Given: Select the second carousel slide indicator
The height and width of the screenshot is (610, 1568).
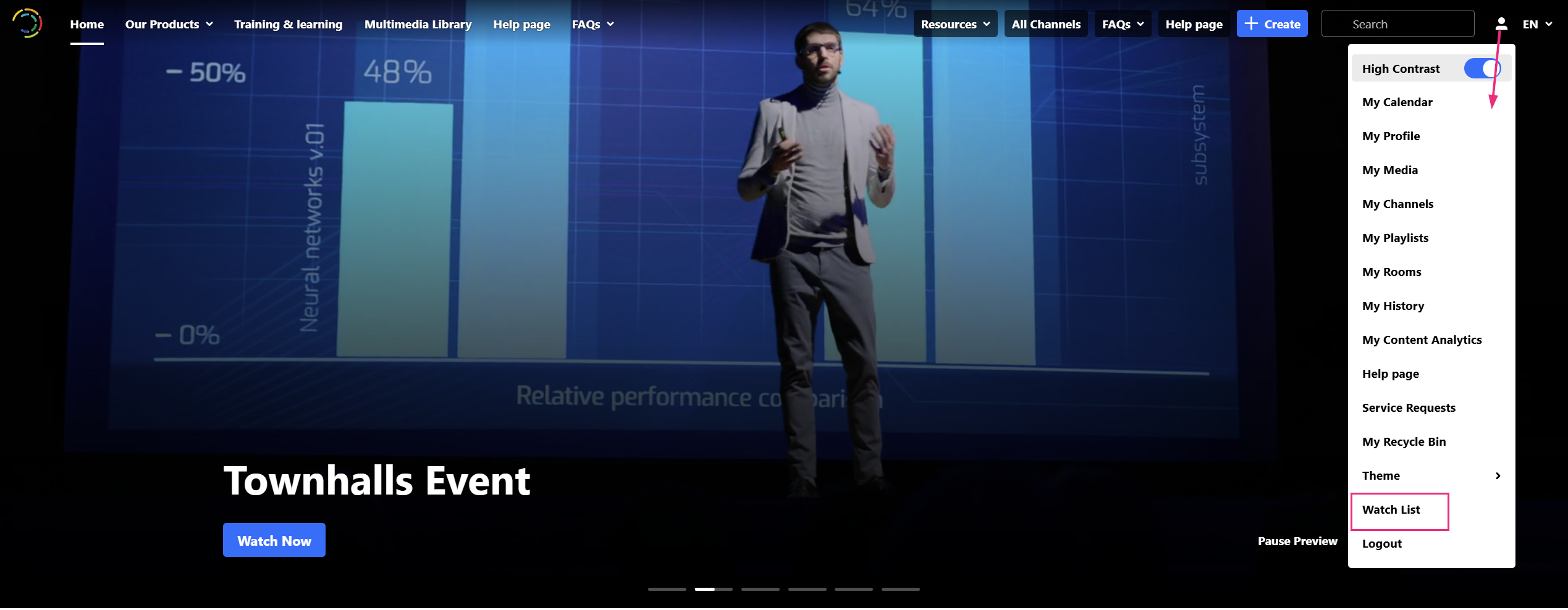Looking at the screenshot, I should [x=714, y=590].
